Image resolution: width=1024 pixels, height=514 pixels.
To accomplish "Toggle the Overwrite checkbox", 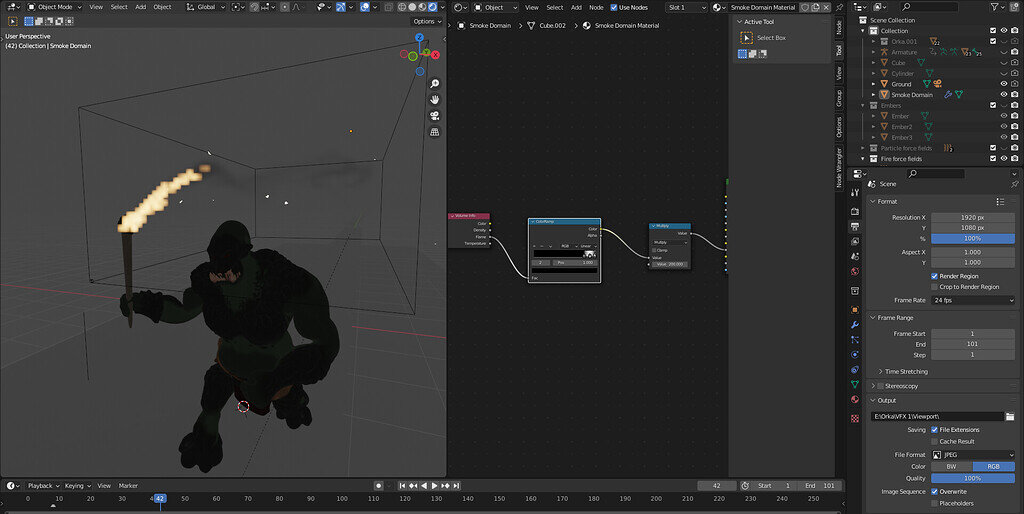I will [935, 492].
